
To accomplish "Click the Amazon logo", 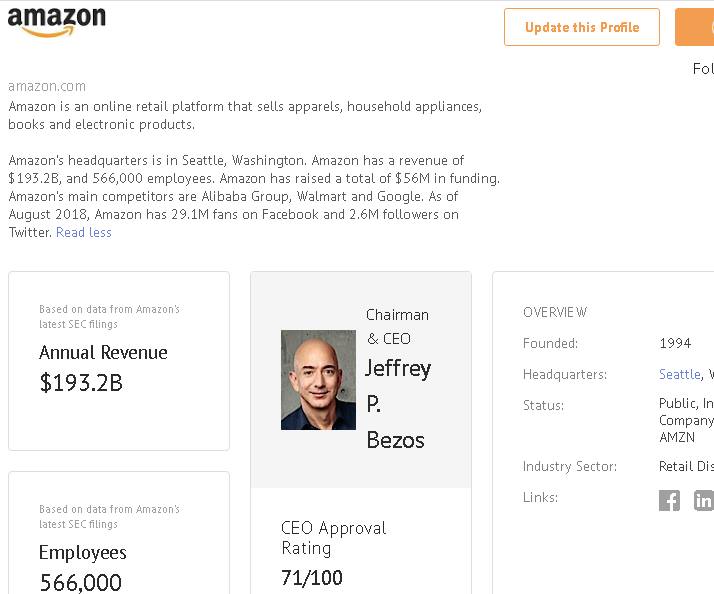I will [56, 22].
